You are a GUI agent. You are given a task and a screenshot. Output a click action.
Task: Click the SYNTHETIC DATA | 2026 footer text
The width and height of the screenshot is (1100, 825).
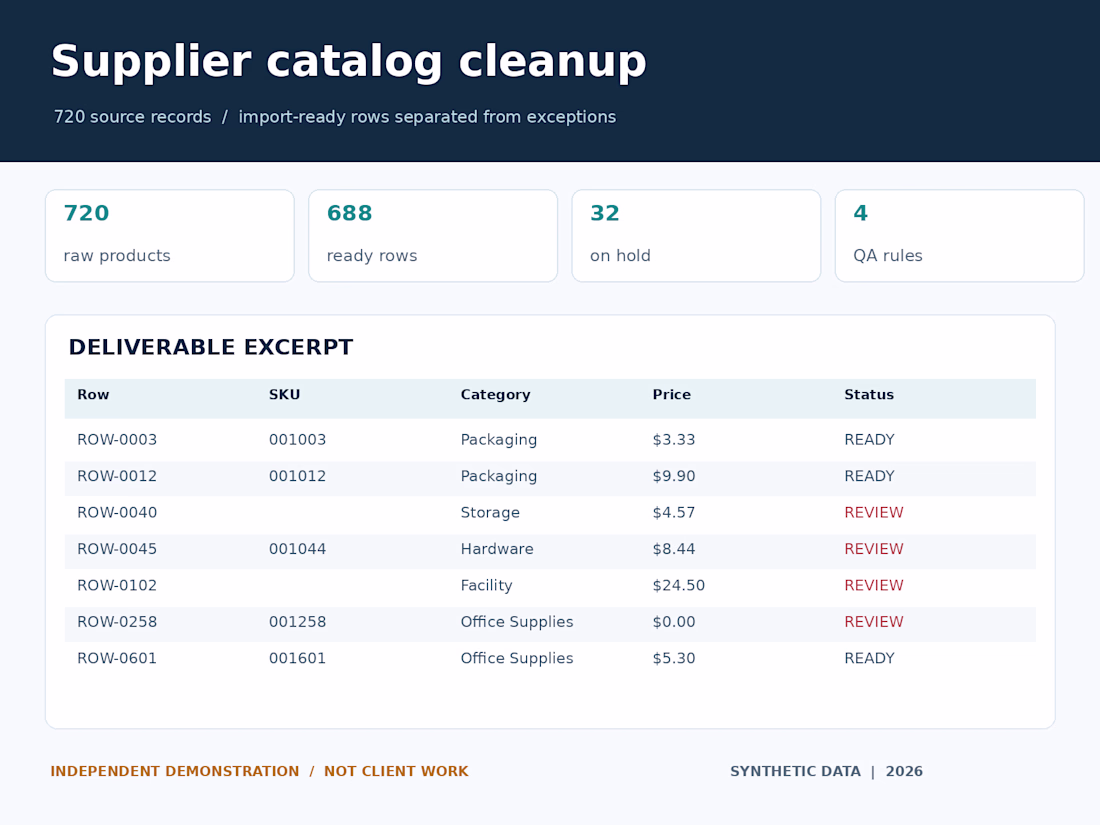(x=826, y=772)
